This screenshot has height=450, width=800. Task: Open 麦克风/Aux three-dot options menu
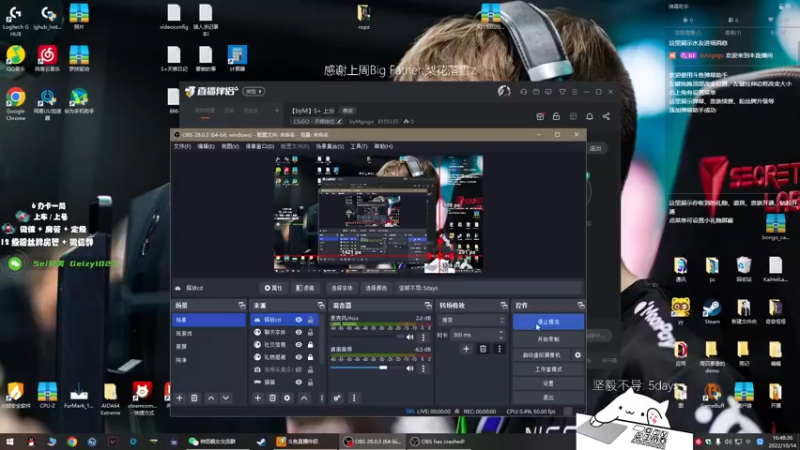point(423,337)
